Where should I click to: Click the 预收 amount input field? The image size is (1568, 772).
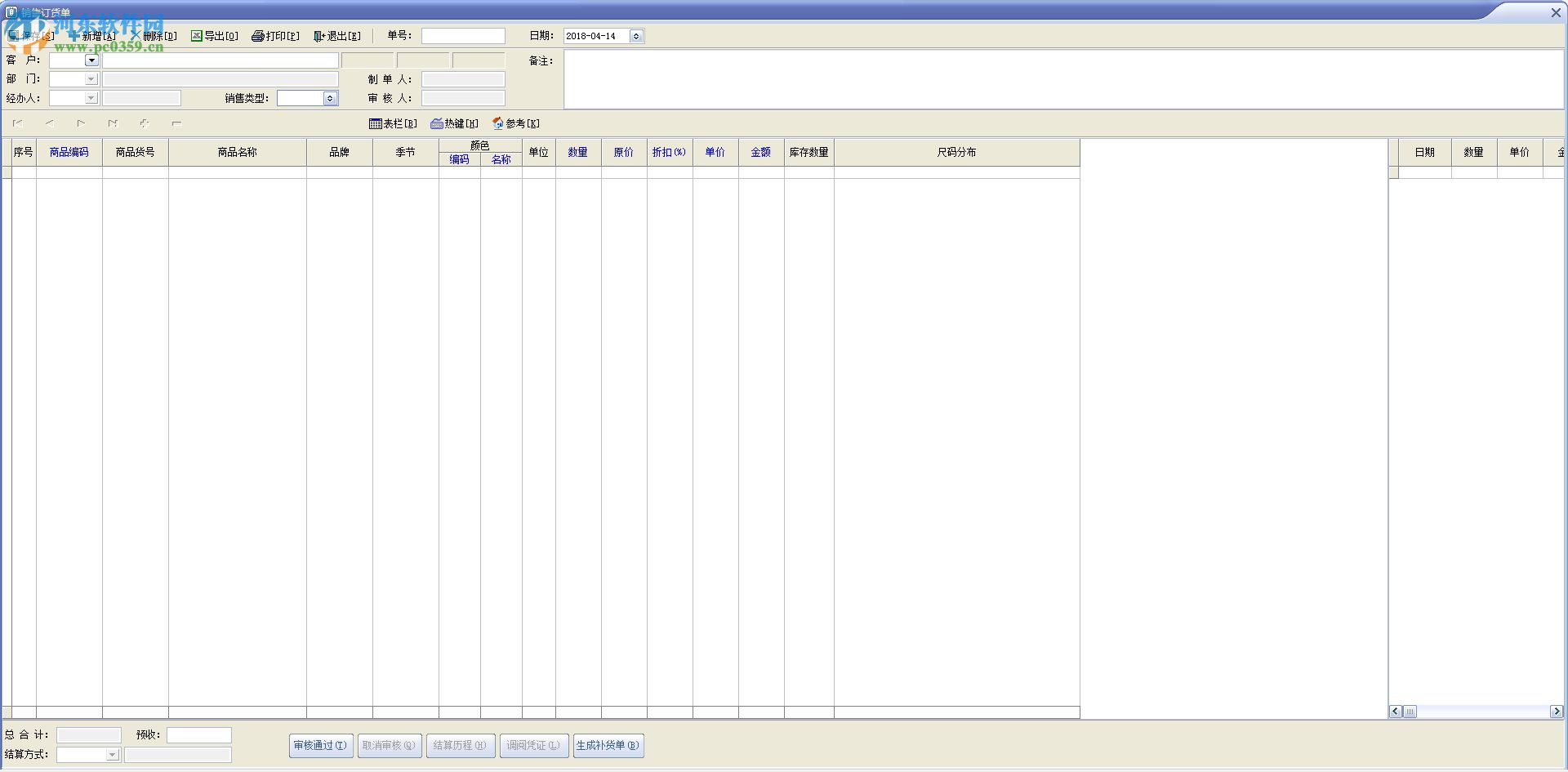(x=199, y=735)
